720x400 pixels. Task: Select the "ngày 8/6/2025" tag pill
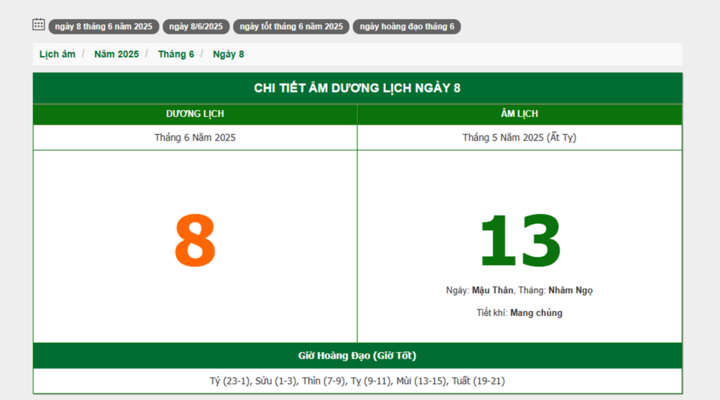(196, 27)
